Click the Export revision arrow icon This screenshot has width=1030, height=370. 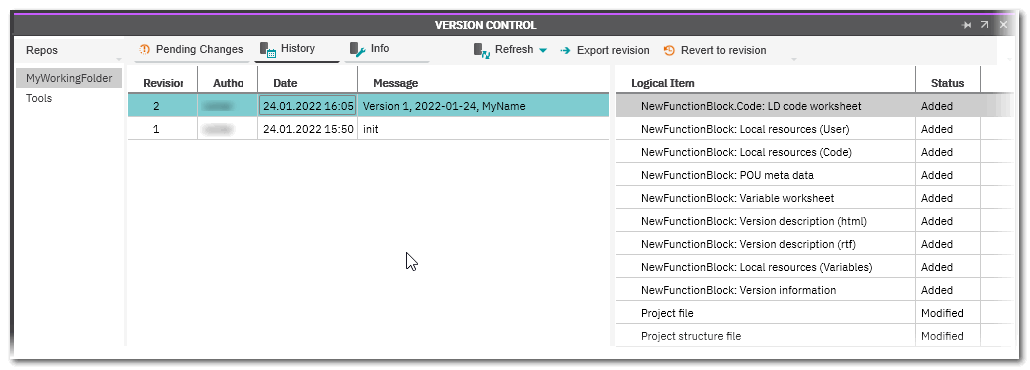(565, 51)
